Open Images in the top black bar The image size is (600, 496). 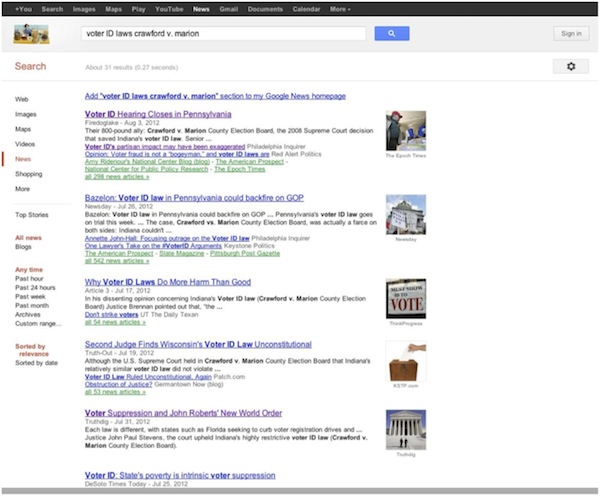coord(84,9)
